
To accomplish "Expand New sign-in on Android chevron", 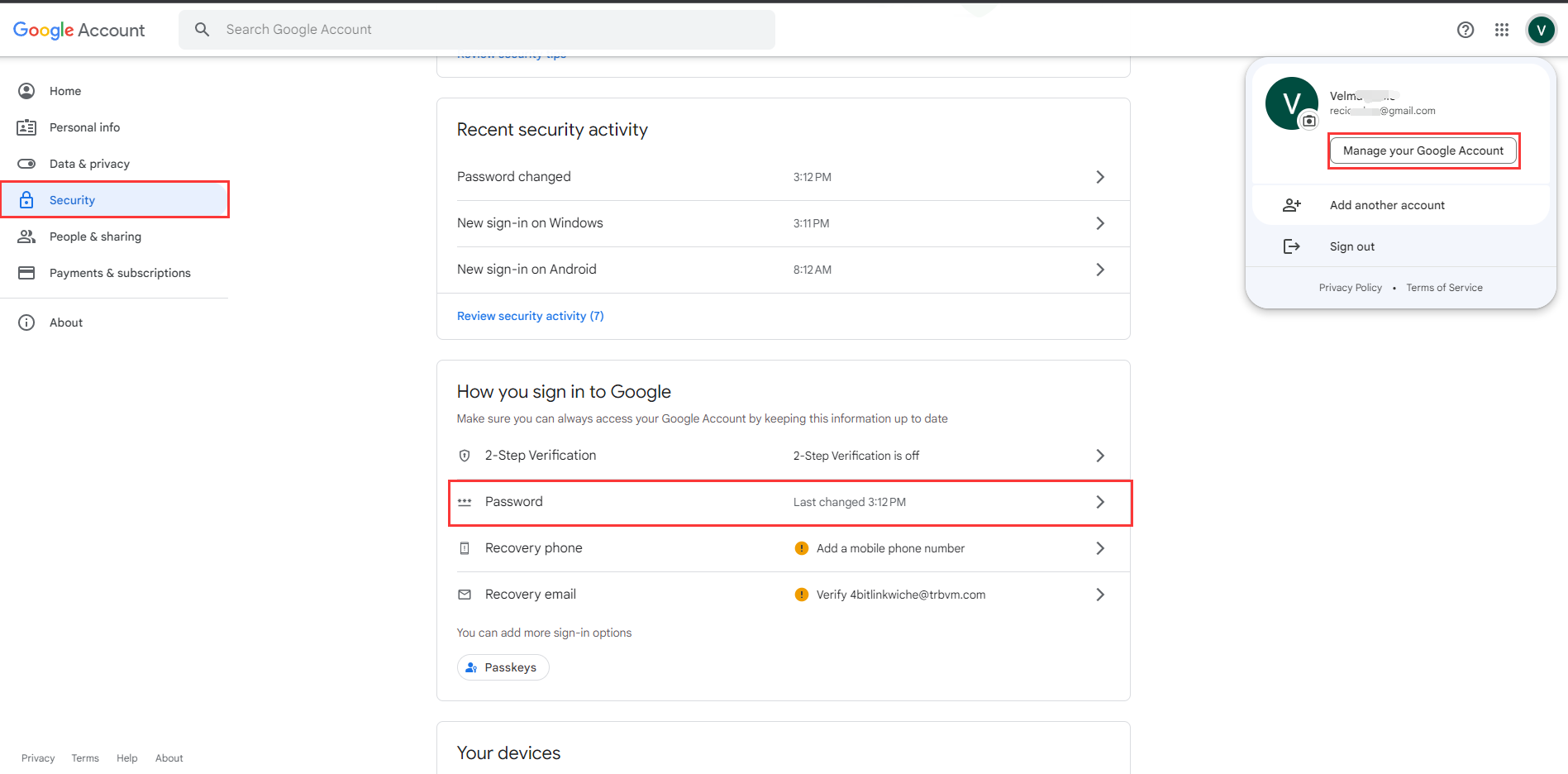I will coord(1100,270).
